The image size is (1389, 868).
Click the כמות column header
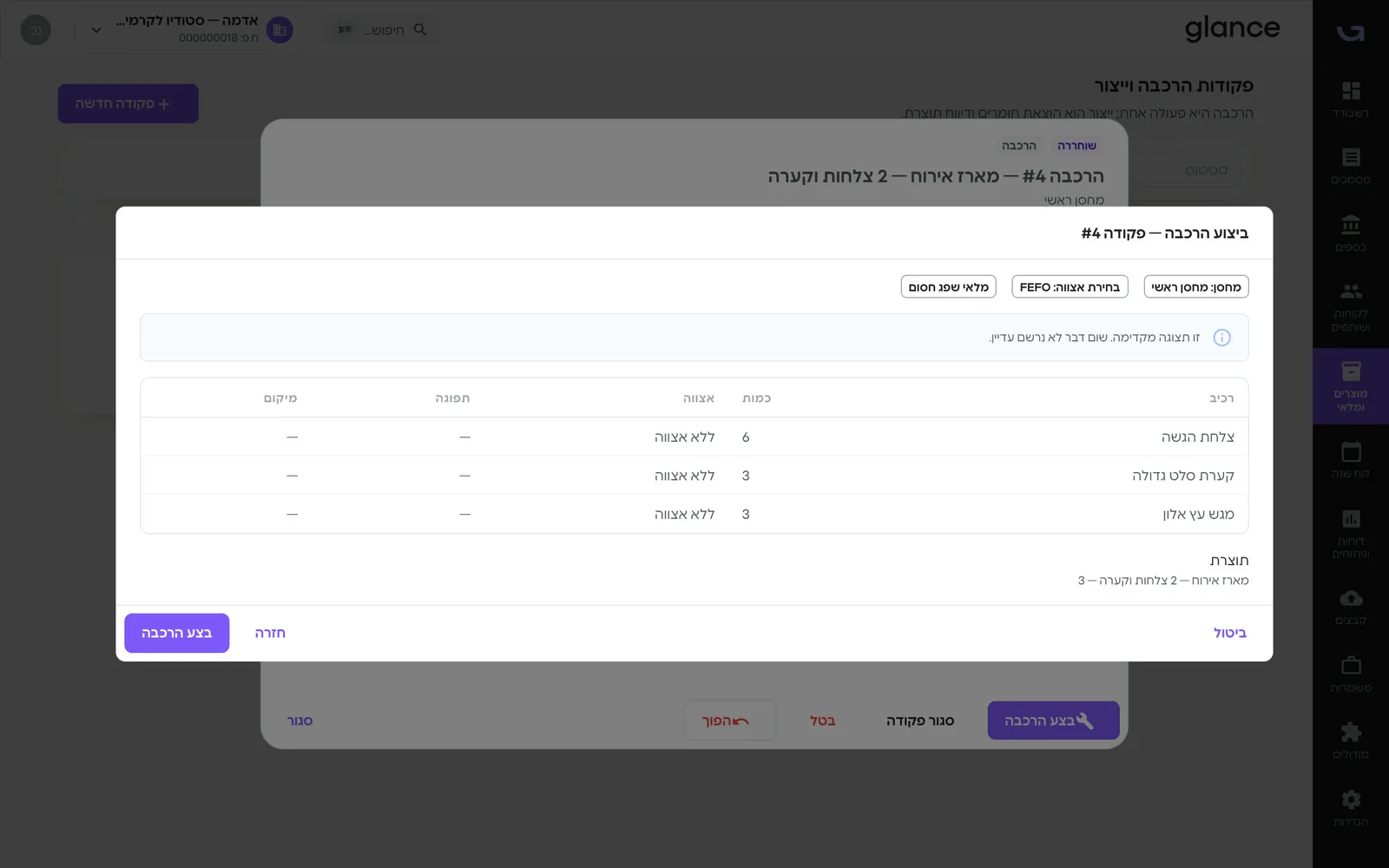tap(756, 398)
